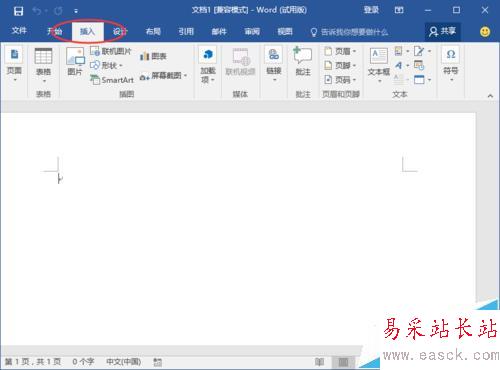Insert a chart with 图表
This screenshot has width=500, height=370.
pyautogui.click(x=153, y=56)
